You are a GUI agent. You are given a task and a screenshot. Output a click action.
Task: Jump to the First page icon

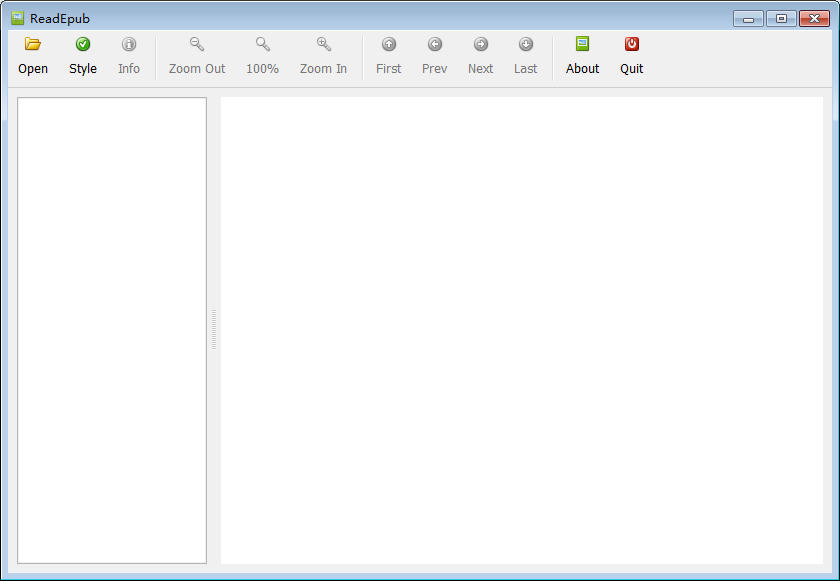click(388, 44)
